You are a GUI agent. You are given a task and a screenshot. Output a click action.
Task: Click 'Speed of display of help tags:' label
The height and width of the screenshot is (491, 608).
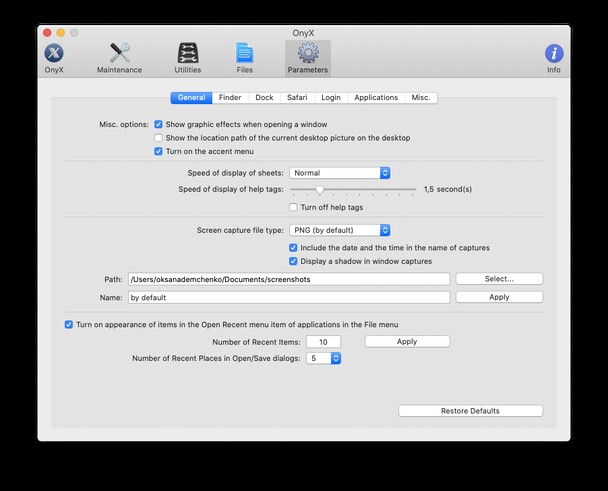pyautogui.click(x=231, y=189)
